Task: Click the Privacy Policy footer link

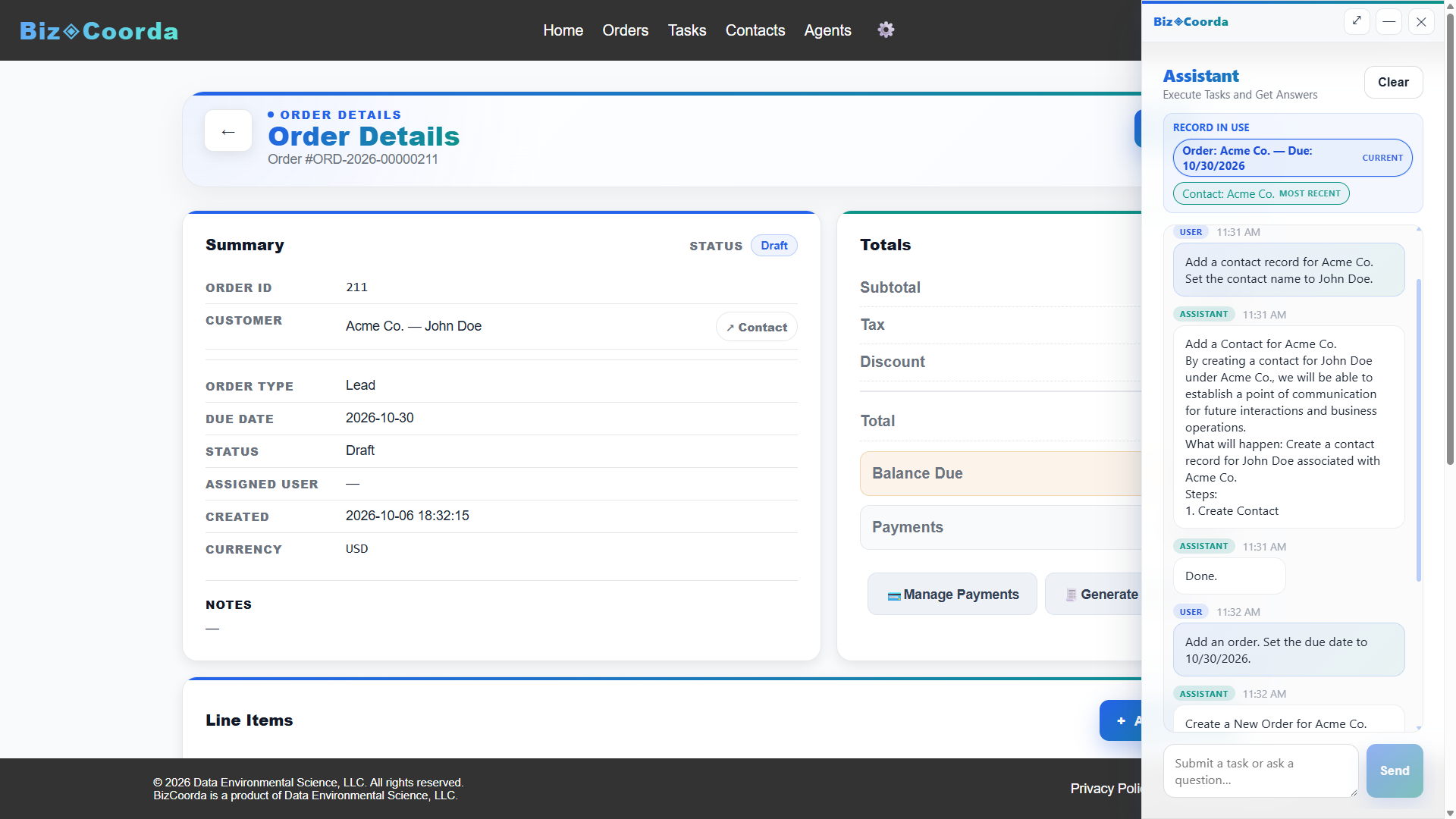Action: click(1106, 789)
